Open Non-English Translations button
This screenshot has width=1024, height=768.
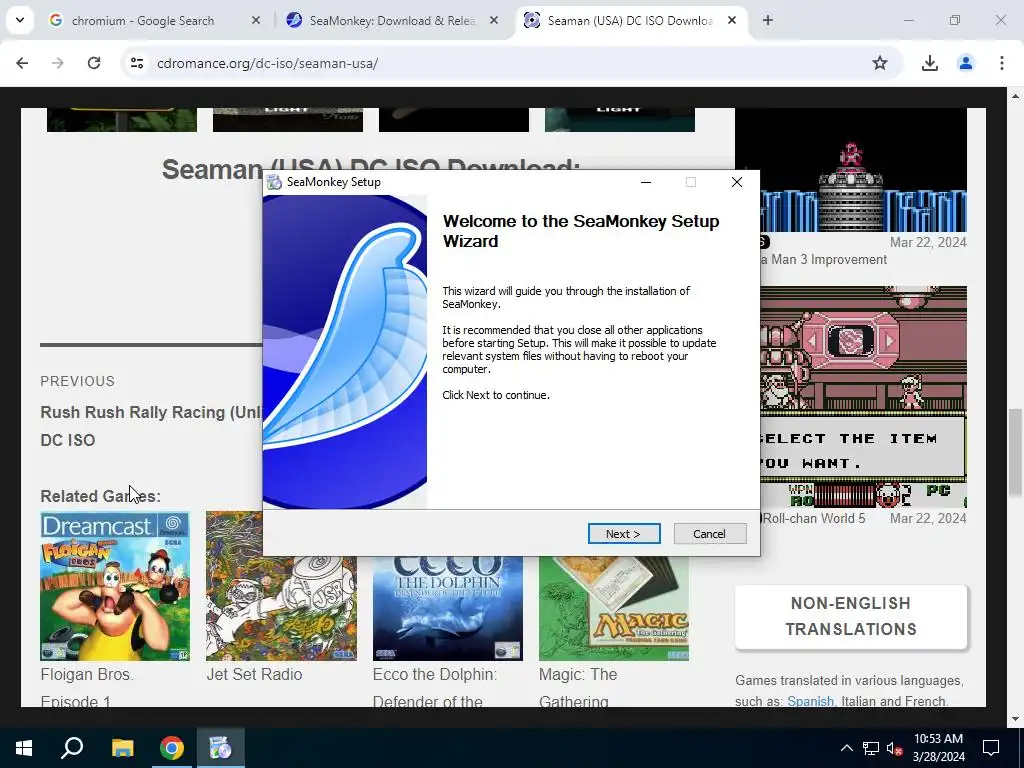(850, 616)
